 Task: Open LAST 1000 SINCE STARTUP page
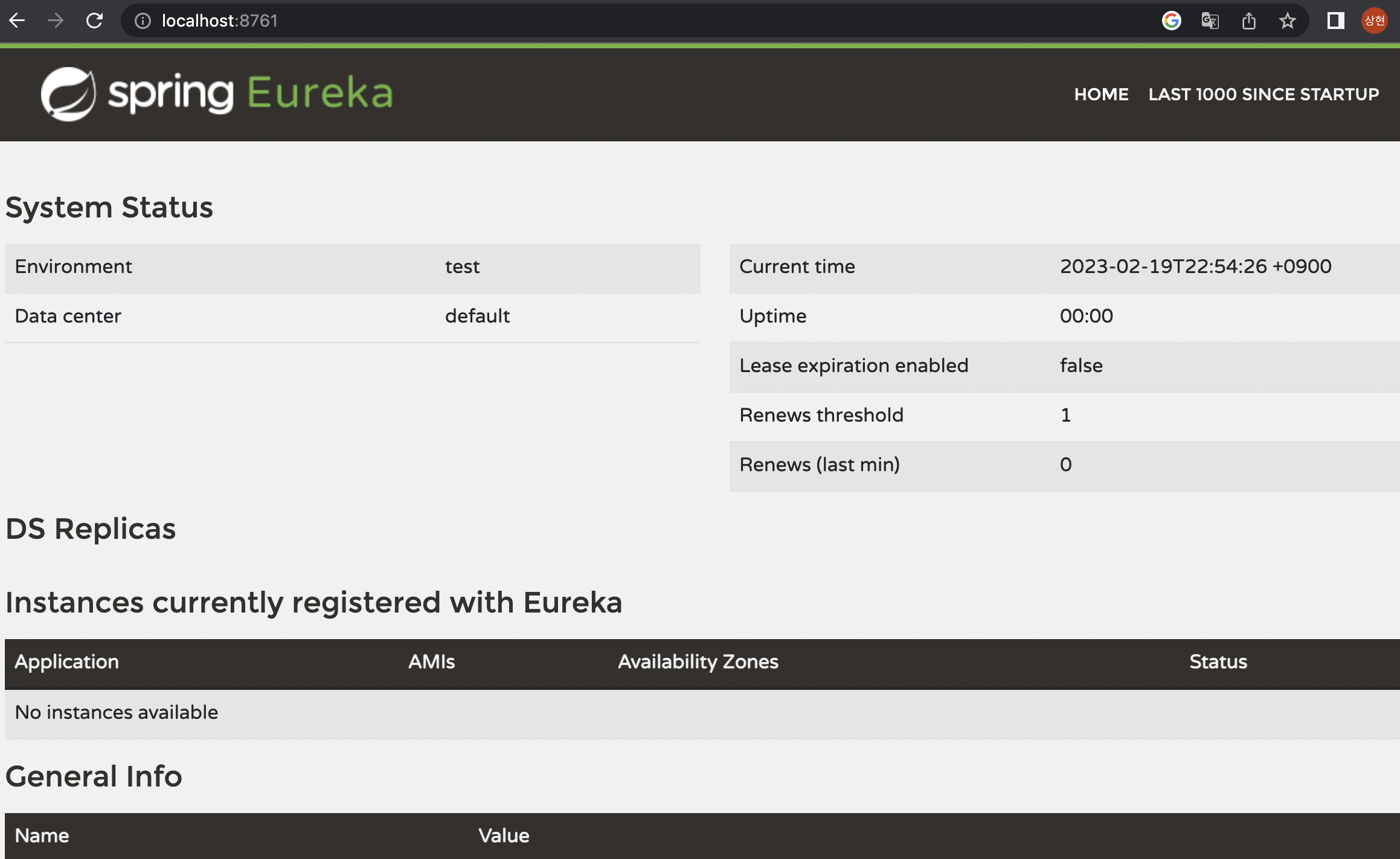pos(1264,94)
